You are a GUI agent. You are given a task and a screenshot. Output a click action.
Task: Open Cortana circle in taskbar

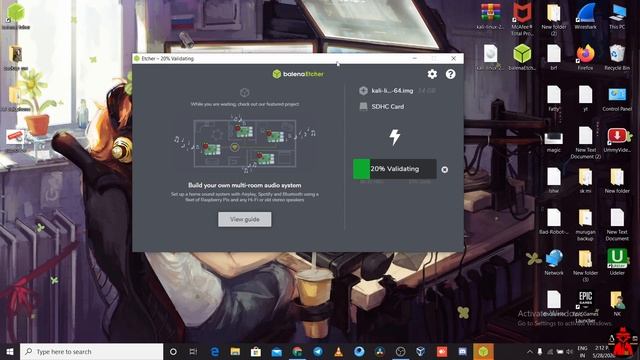click(173, 351)
